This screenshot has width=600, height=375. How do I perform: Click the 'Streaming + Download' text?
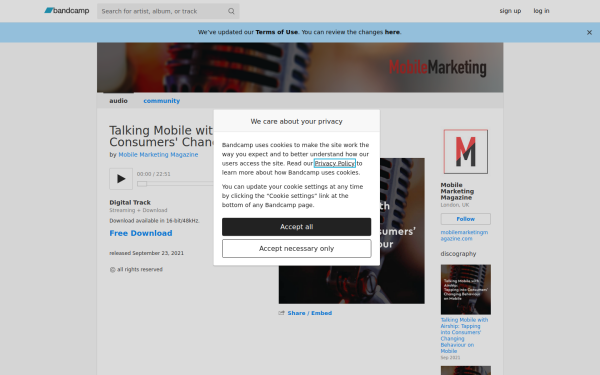click(x=138, y=210)
